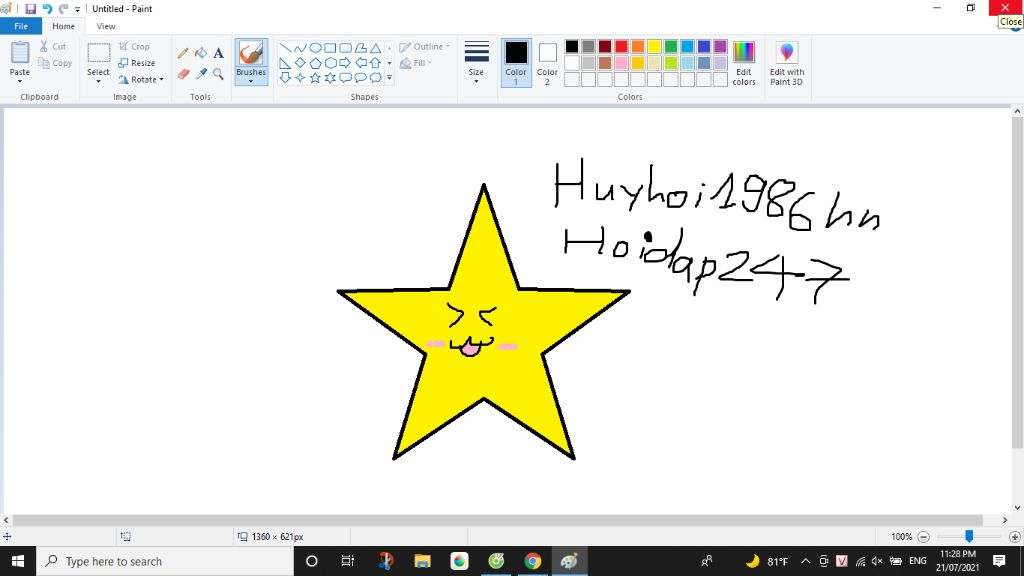
Task: Click Edit with Paint 3D
Action: (x=787, y=63)
